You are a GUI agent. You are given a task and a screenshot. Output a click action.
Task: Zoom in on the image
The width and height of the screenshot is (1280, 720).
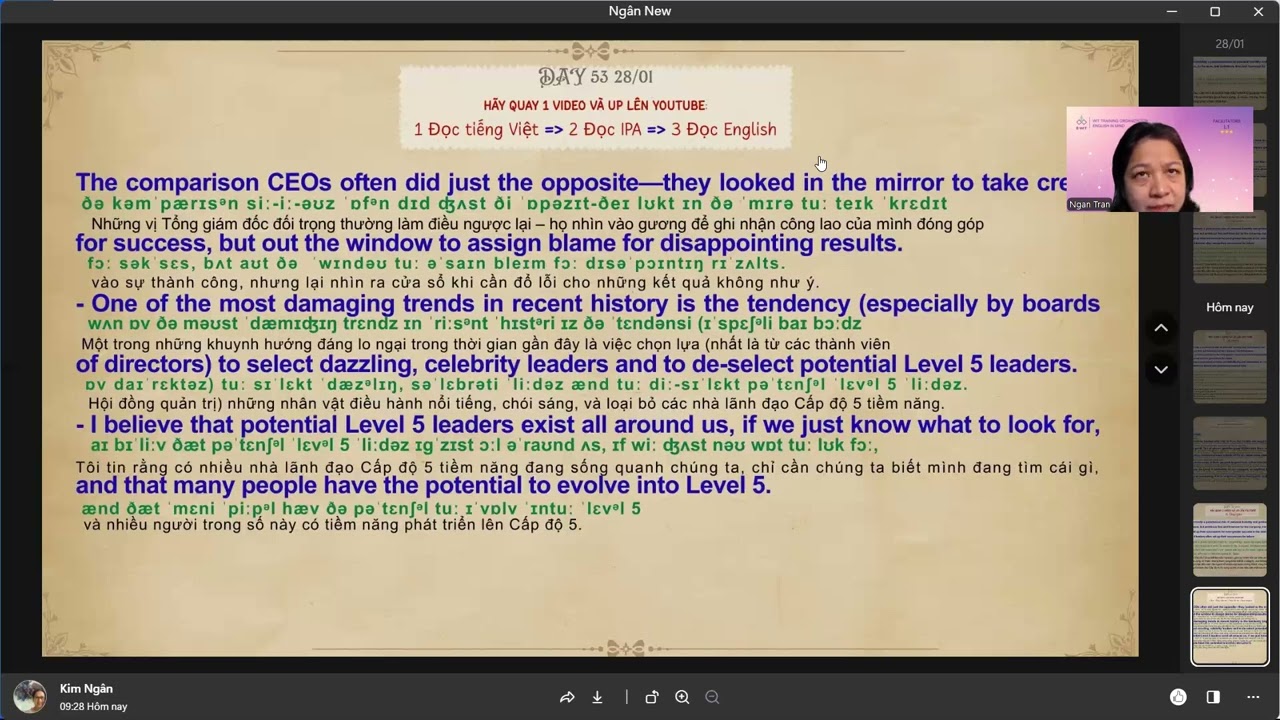(682, 697)
